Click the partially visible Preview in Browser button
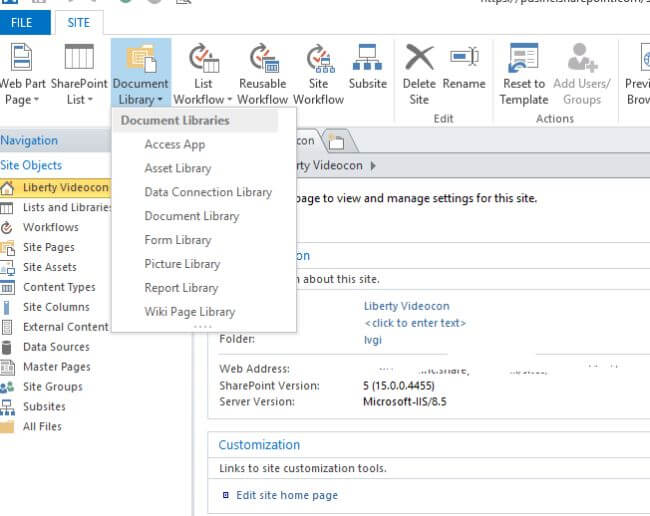 [638, 75]
